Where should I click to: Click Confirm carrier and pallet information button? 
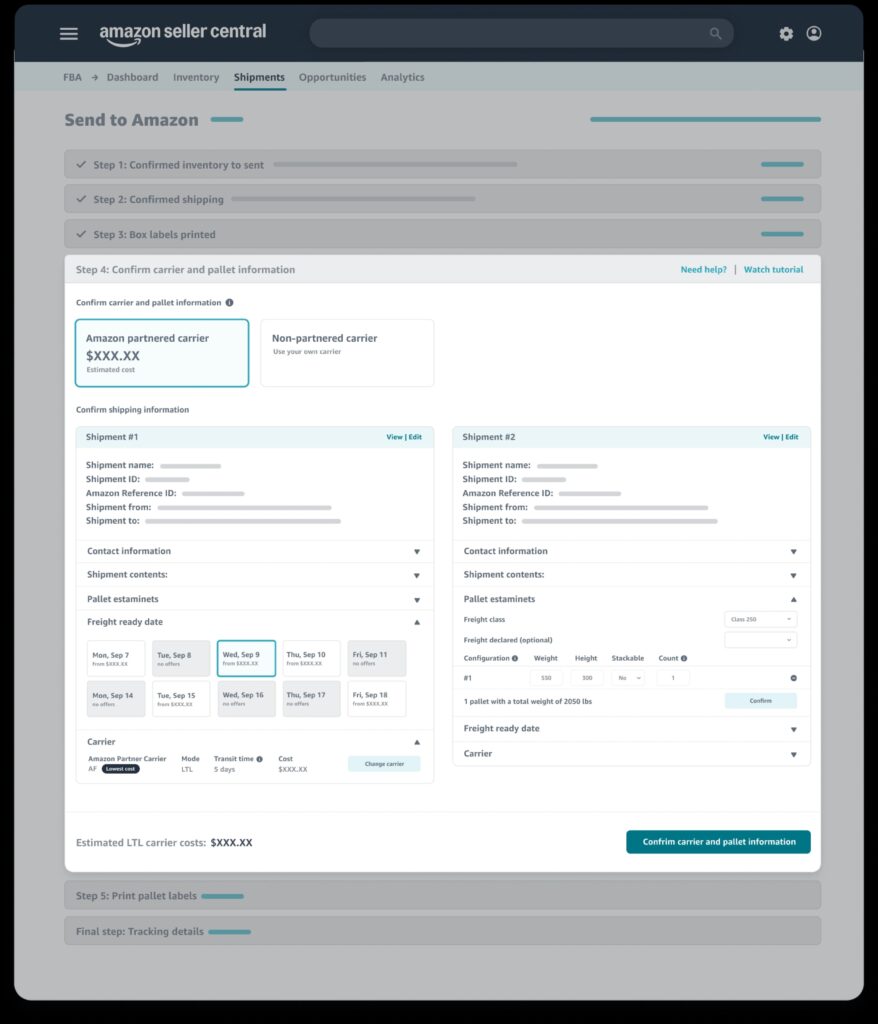coord(718,842)
